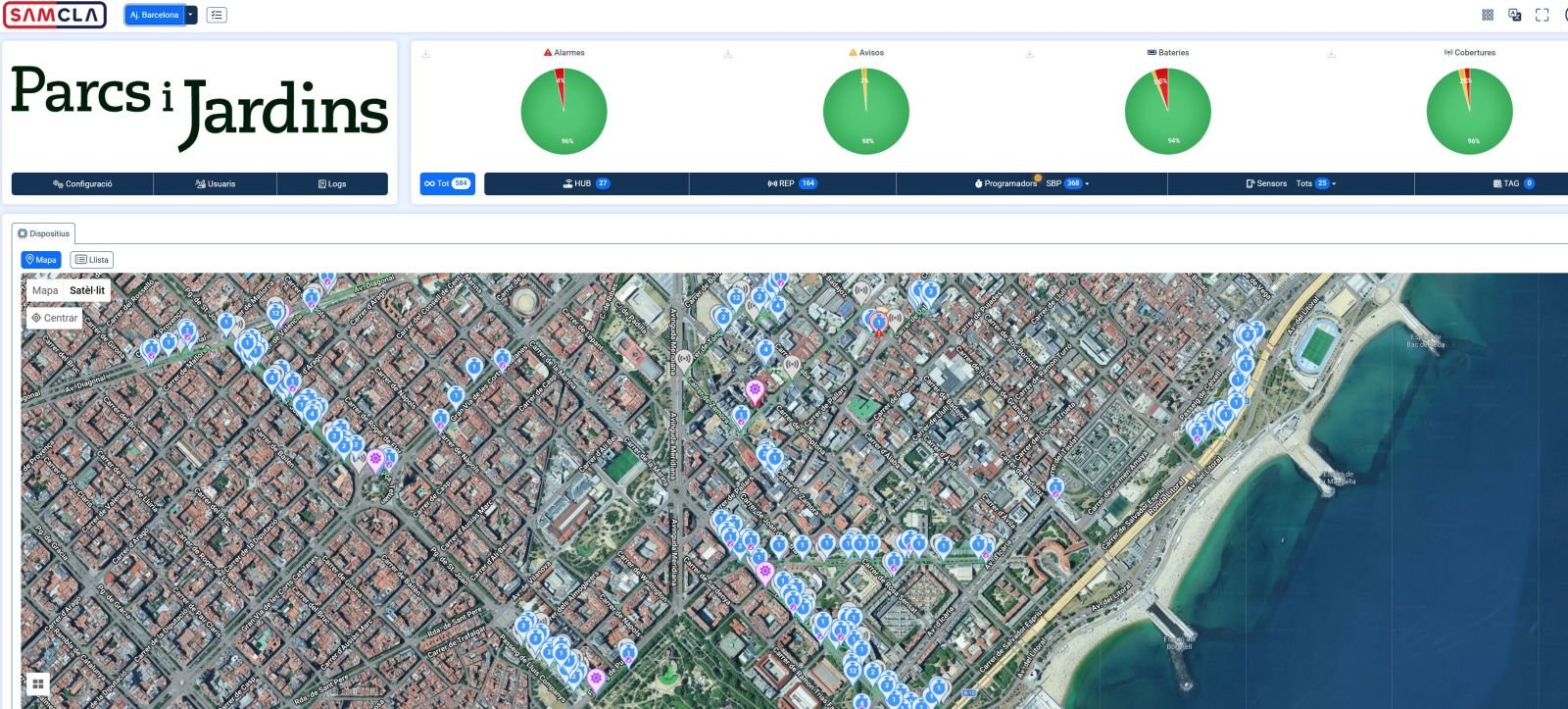Download the Alarmes chart data
The image size is (1568, 709).
425,54
